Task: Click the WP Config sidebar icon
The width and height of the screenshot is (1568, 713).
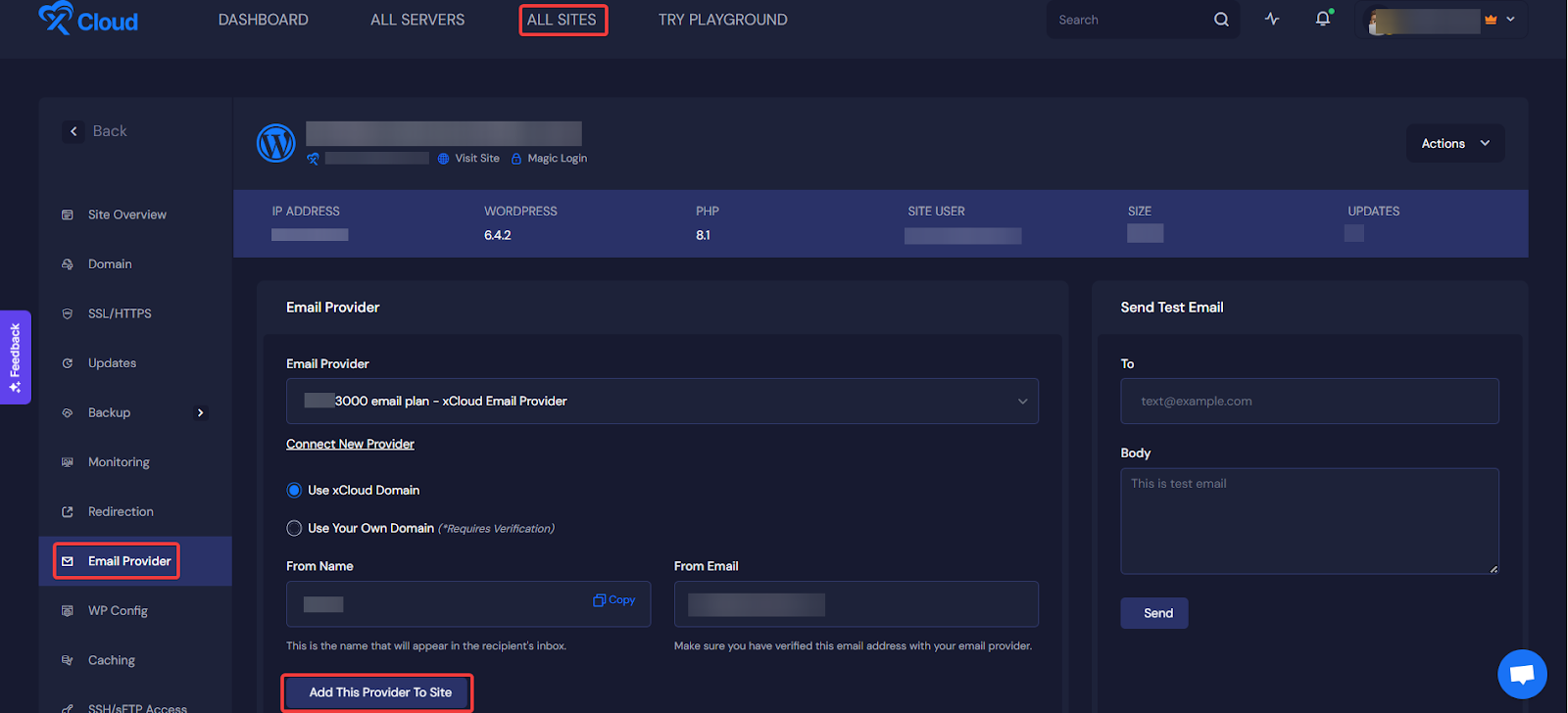Action: tap(68, 611)
